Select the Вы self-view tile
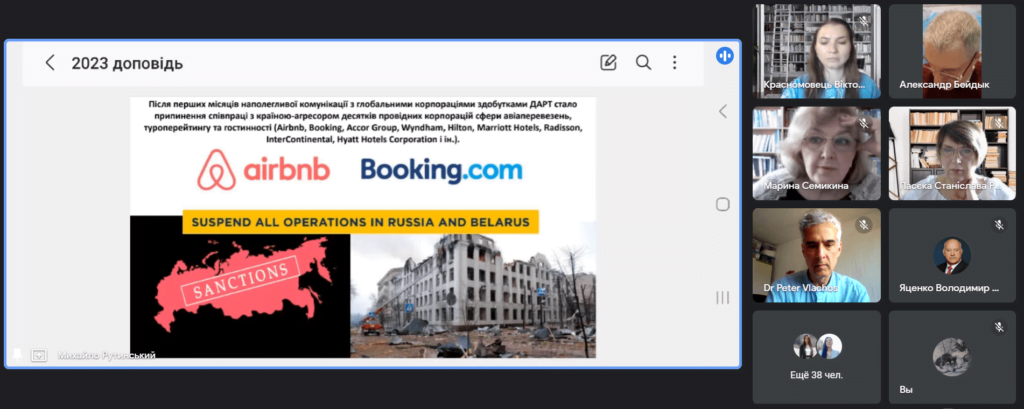1024x409 pixels. (952, 357)
